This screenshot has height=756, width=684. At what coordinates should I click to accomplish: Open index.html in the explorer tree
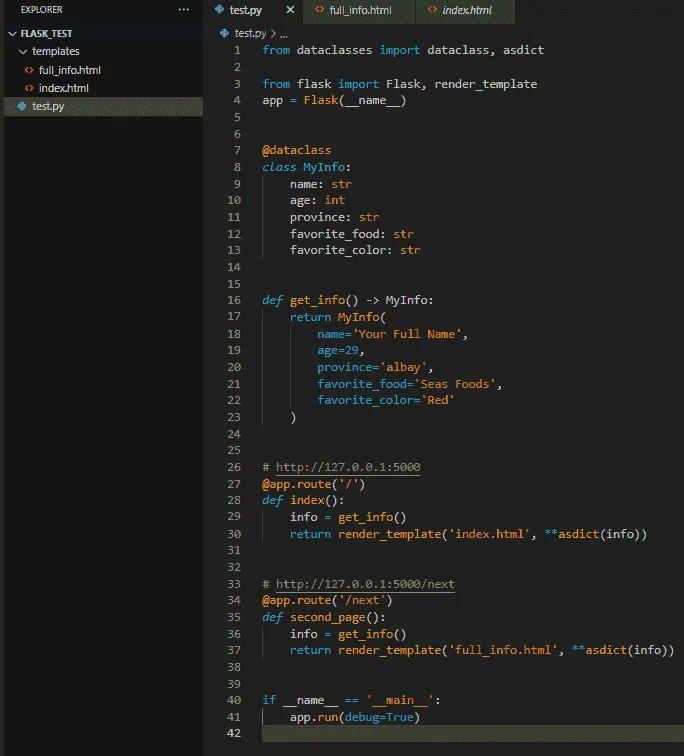pyautogui.click(x=64, y=88)
